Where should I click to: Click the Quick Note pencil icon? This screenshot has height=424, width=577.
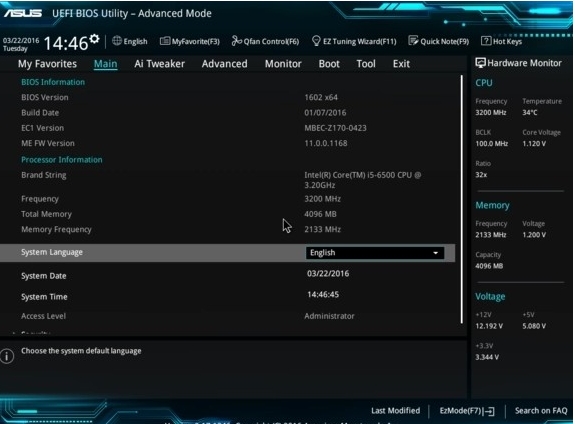click(413, 41)
